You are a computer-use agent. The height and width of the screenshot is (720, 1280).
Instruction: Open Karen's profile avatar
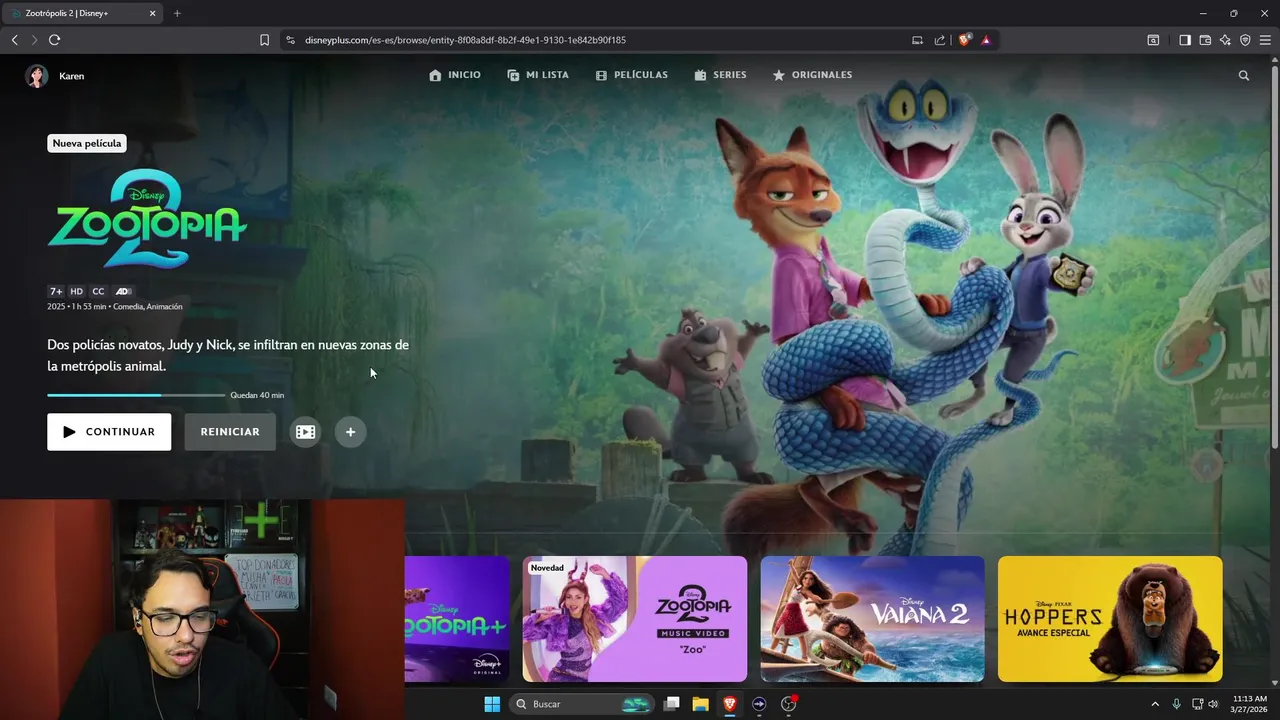(x=37, y=76)
